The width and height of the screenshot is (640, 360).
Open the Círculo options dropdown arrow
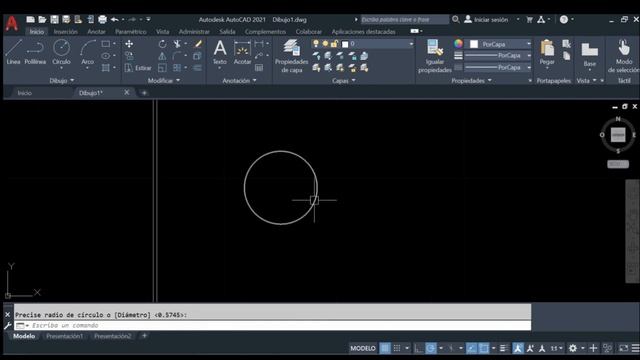click(x=61, y=68)
